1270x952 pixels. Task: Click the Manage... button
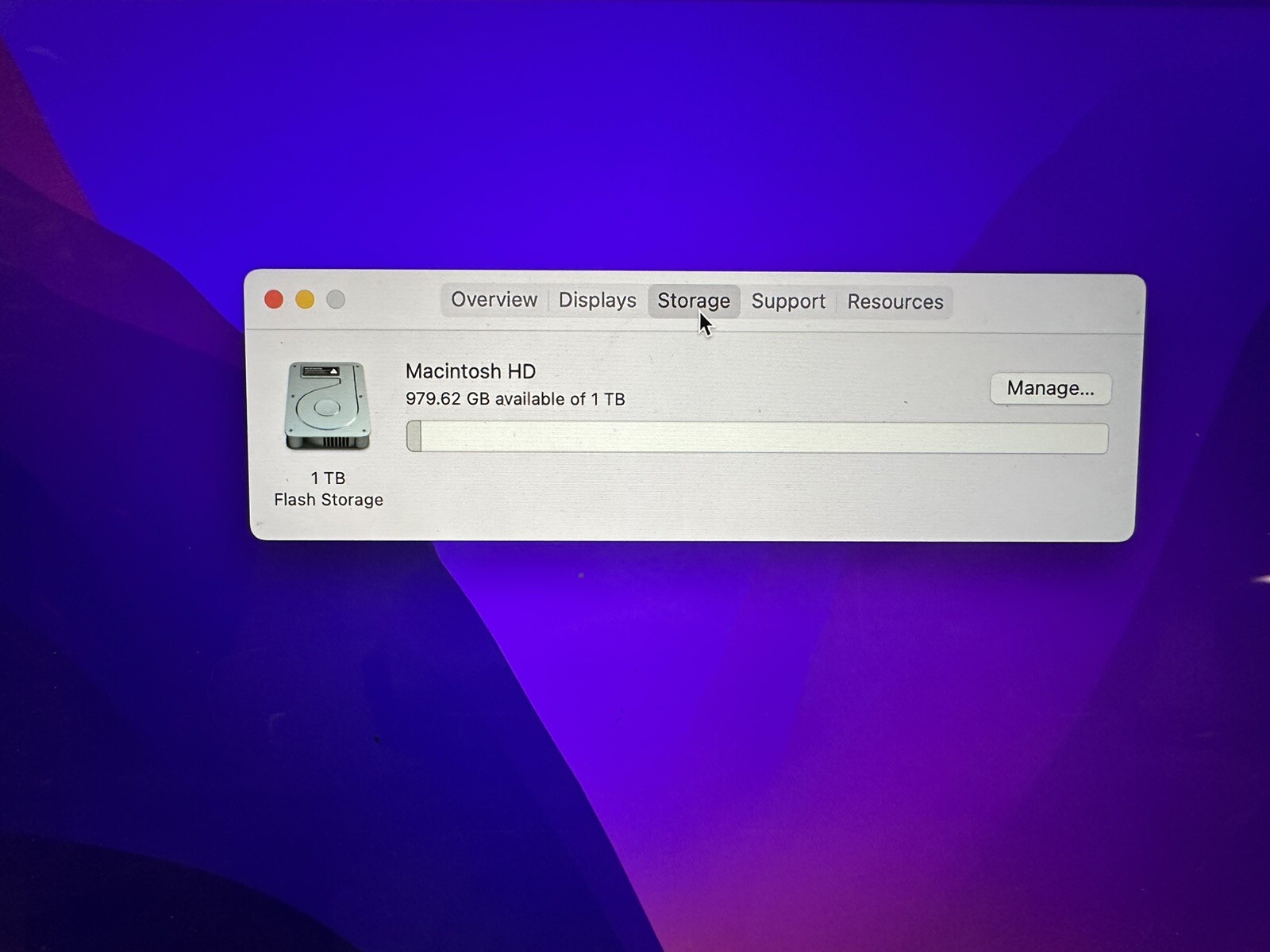(1050, 389)
